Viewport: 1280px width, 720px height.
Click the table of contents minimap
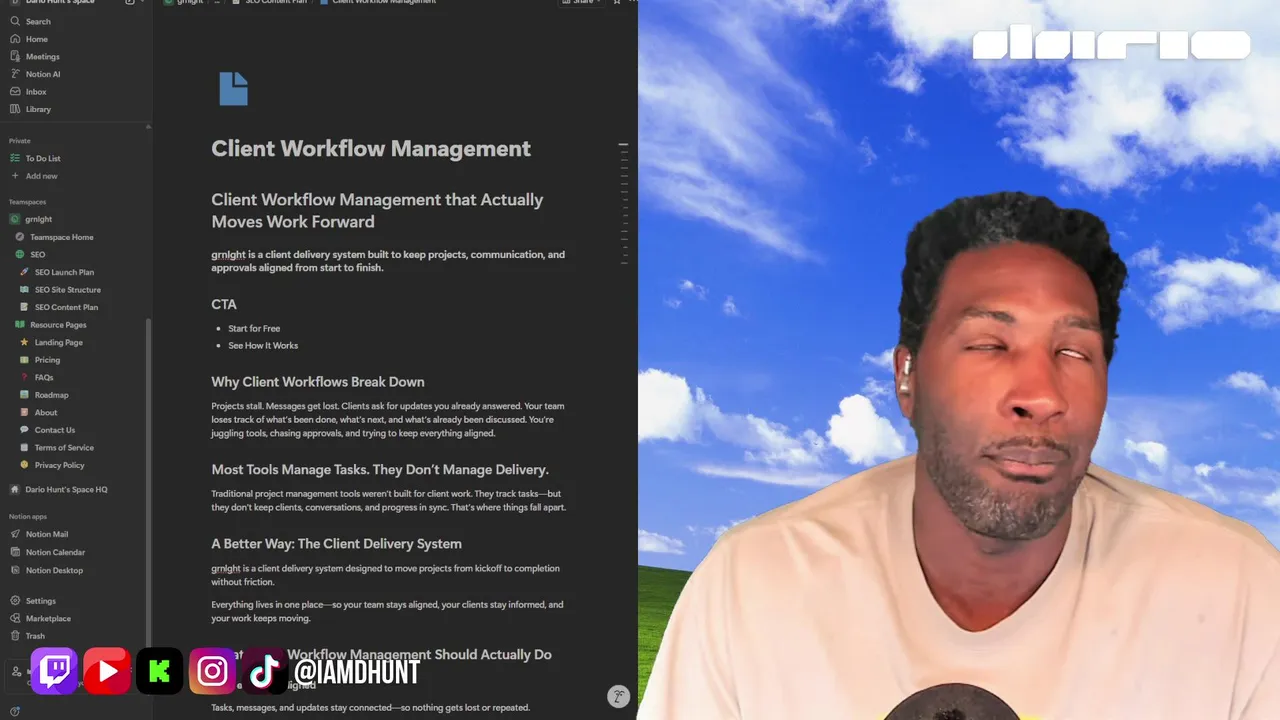[x=623, y=203]
